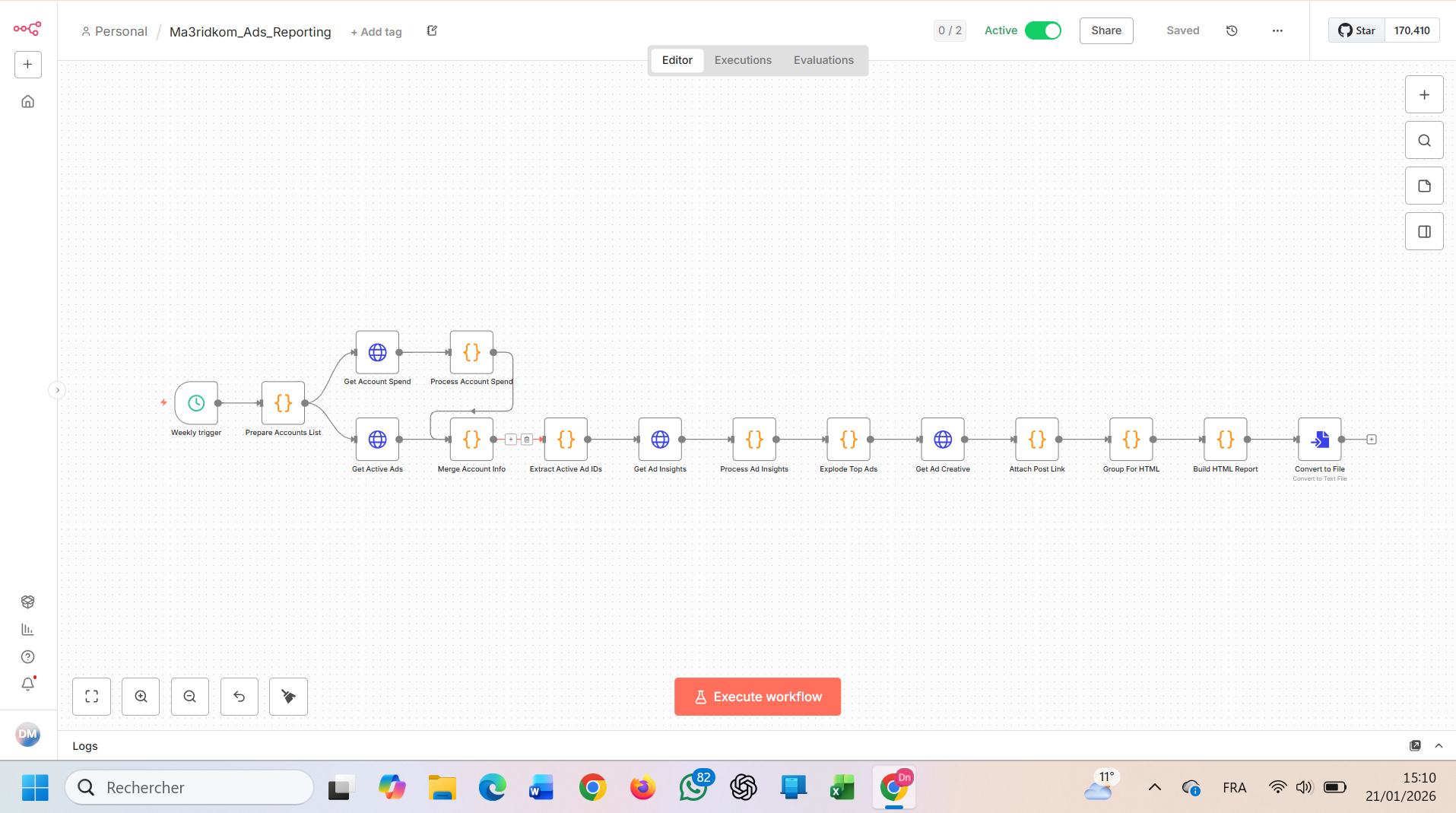Rename workflow using the pencil edit icon

click(x=431, y=31)
